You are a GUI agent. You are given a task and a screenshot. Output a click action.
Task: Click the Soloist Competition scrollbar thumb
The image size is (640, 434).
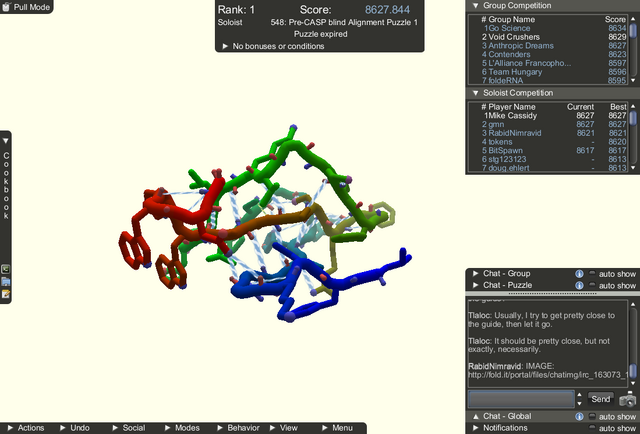633,119
